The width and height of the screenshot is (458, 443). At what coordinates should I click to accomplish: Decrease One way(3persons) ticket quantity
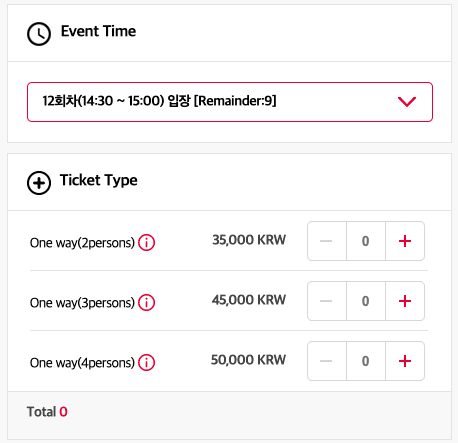327,301
